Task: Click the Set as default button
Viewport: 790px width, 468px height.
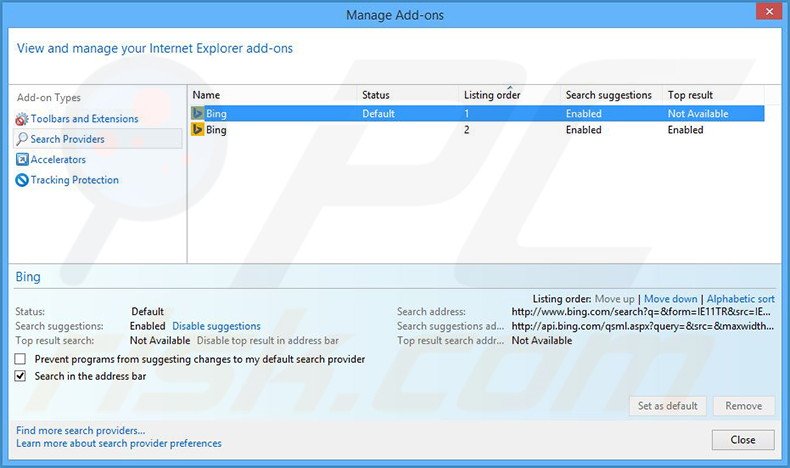Action: (x=668, y=406)
